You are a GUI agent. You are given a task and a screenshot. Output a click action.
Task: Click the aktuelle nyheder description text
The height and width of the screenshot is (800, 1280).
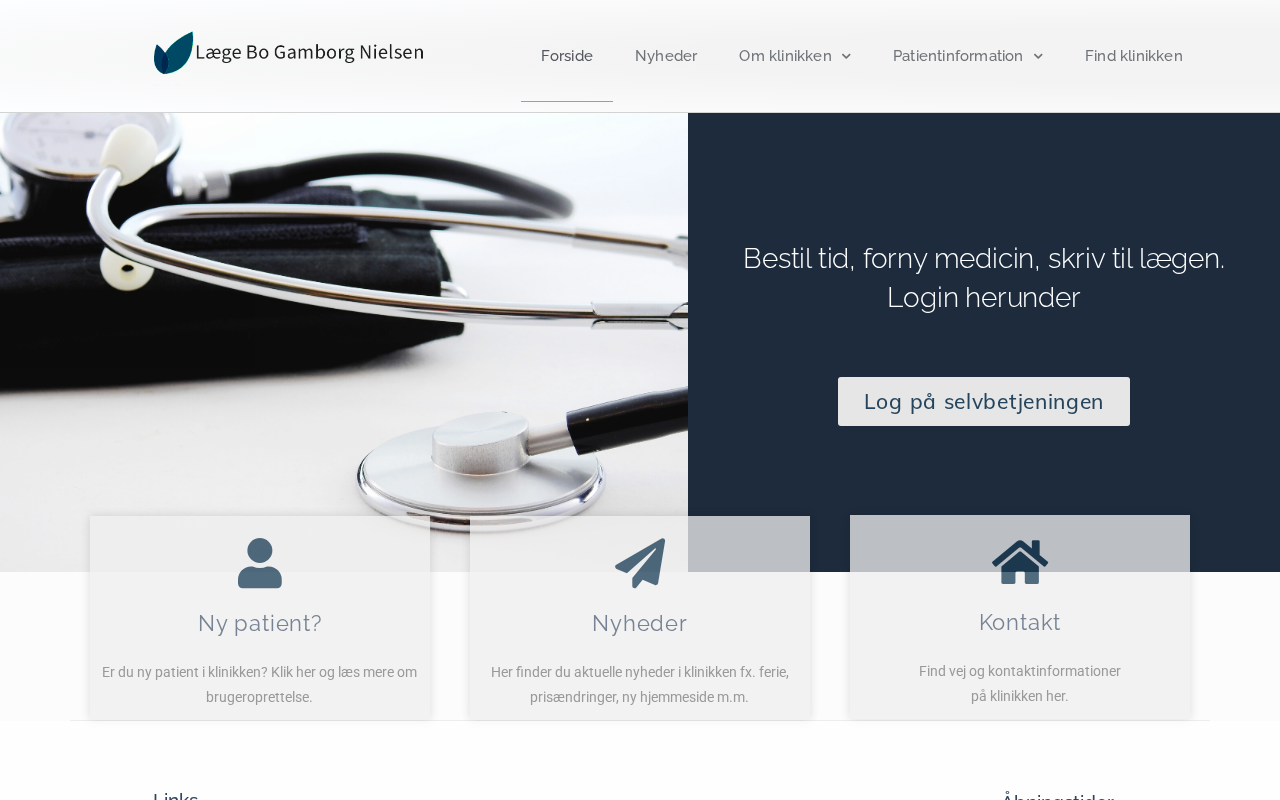pos(640,685)
